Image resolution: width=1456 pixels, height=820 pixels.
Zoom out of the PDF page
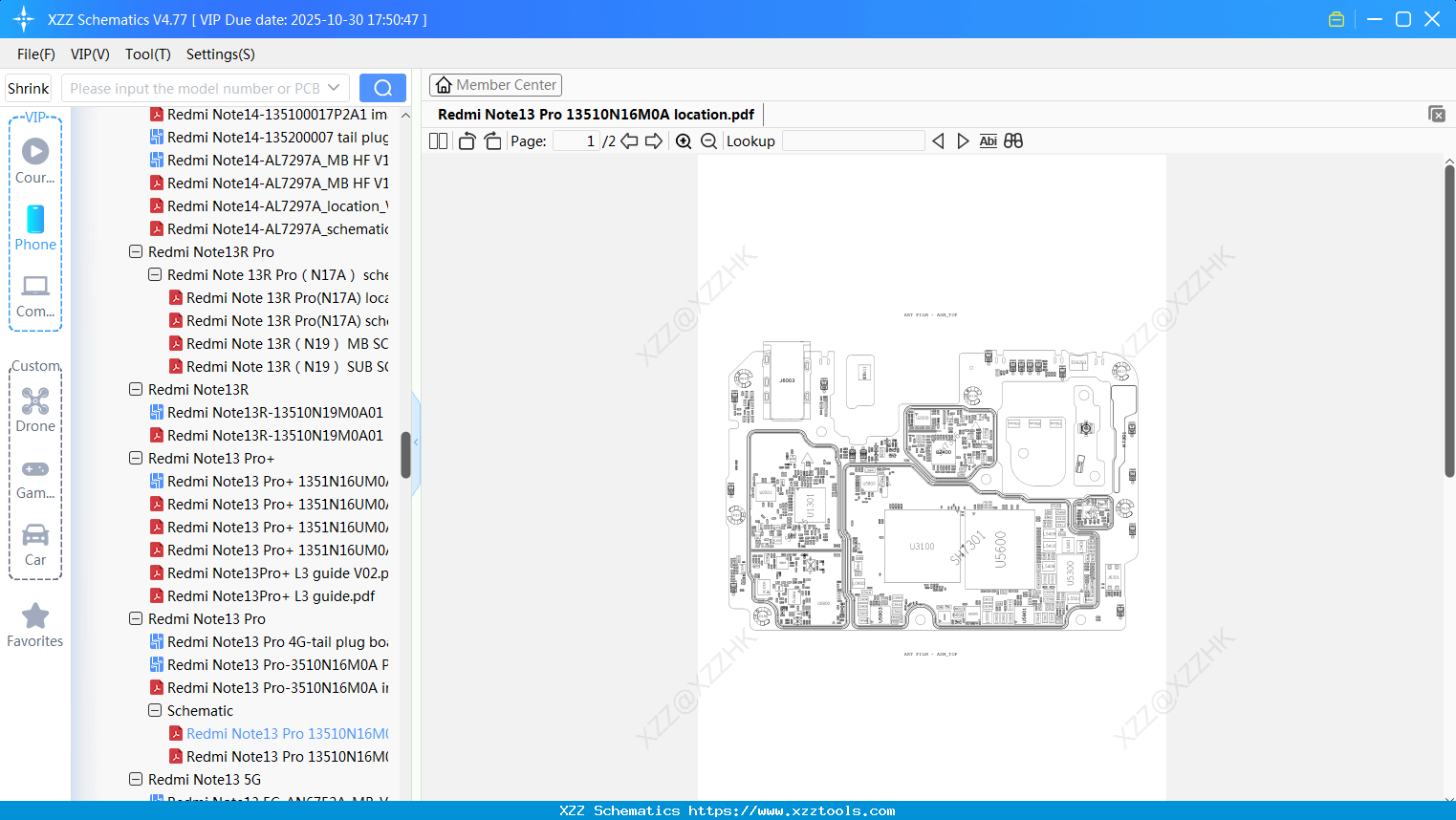coord(708,140)
